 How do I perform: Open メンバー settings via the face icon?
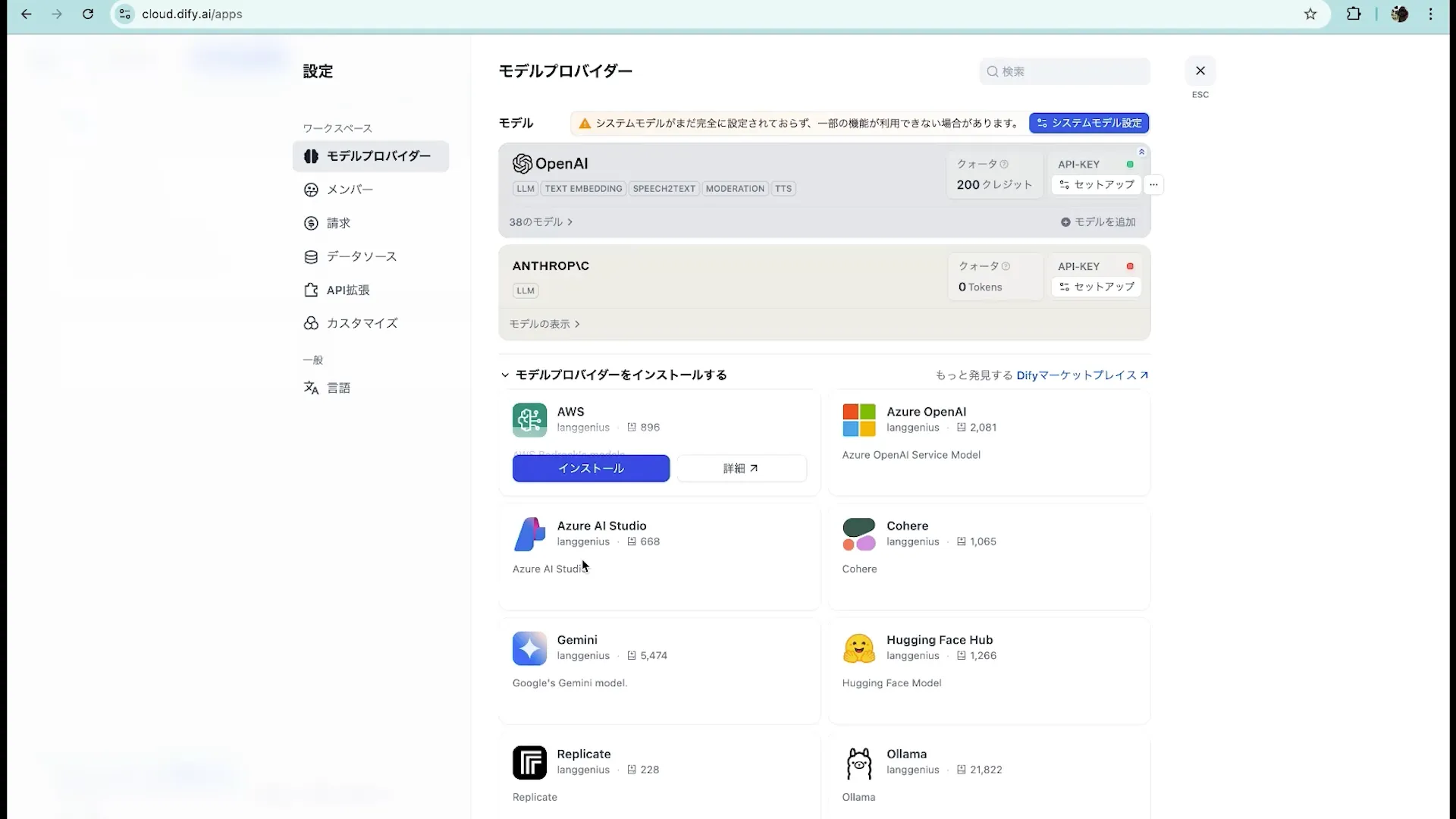(x=311, y=190)
